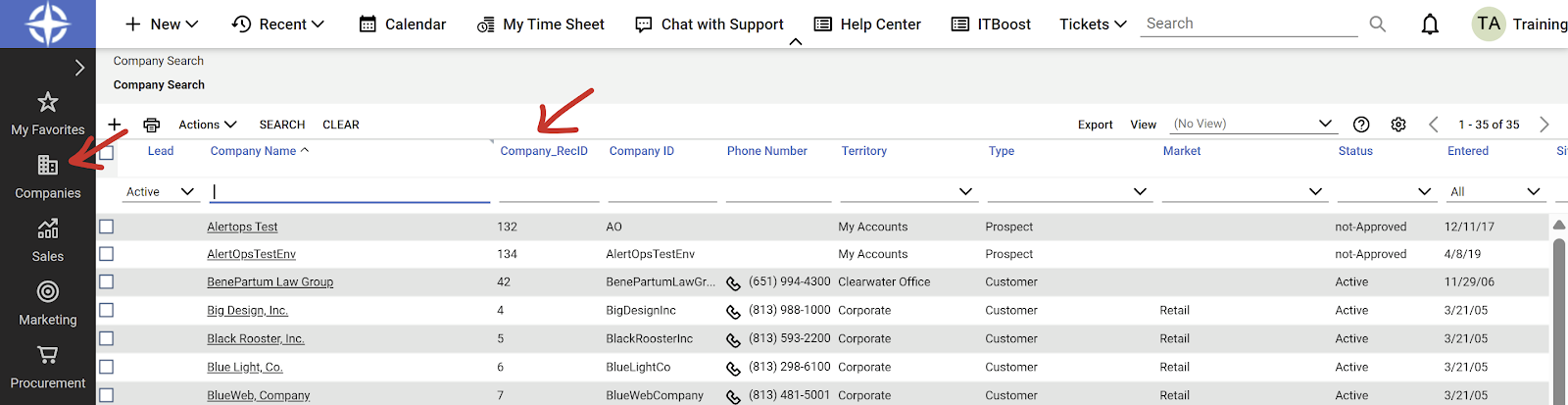1568x405 pixels.
Task: Open the Active status filter dropdown
Action: 161,192
